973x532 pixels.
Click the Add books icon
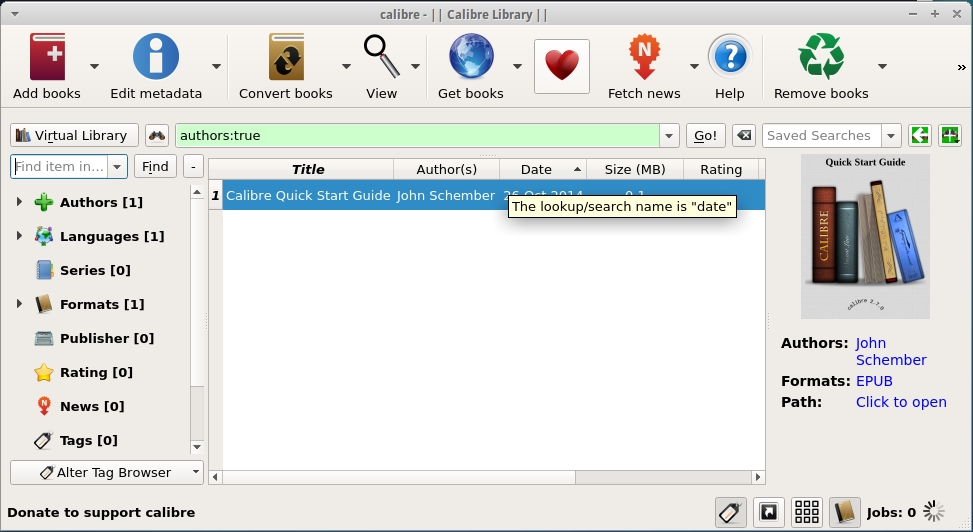coord(47,56)
